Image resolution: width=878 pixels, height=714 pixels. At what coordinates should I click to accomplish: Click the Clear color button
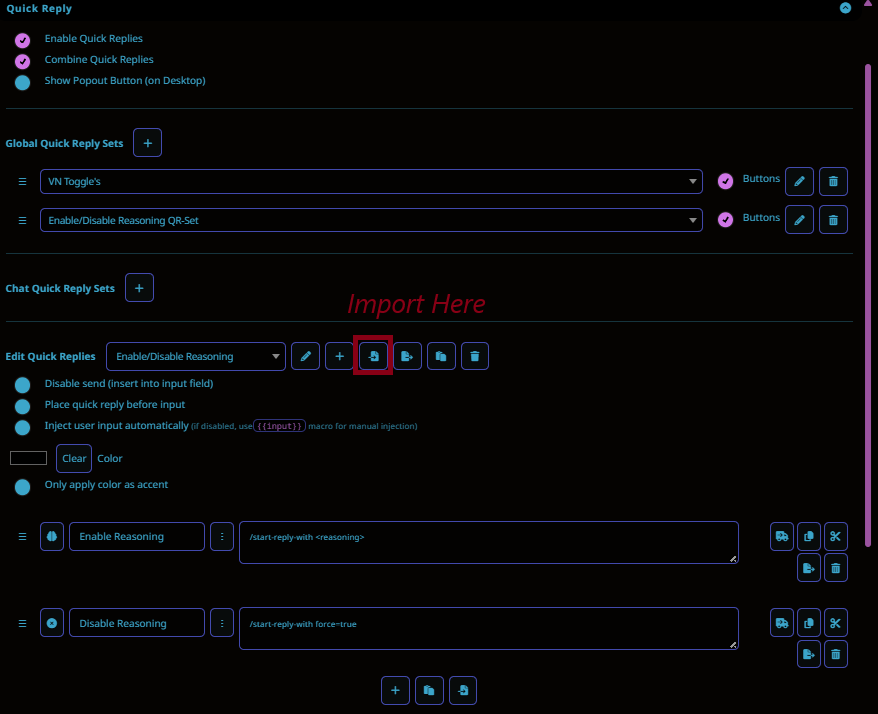pyautogui.click(x=74, y=459)
